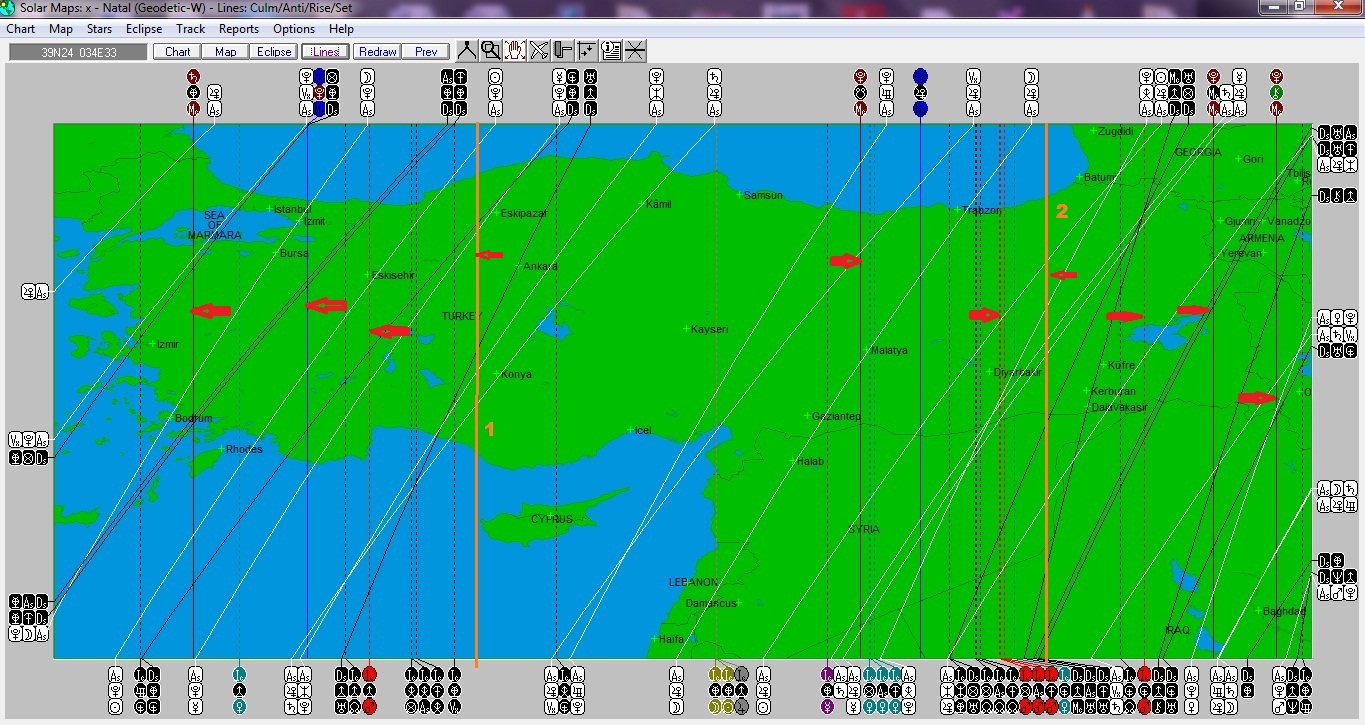Image resolution: width=1365 pixels, height=725 pixels.
Task: Choose the hand pan tool
Action: [515, 51]
